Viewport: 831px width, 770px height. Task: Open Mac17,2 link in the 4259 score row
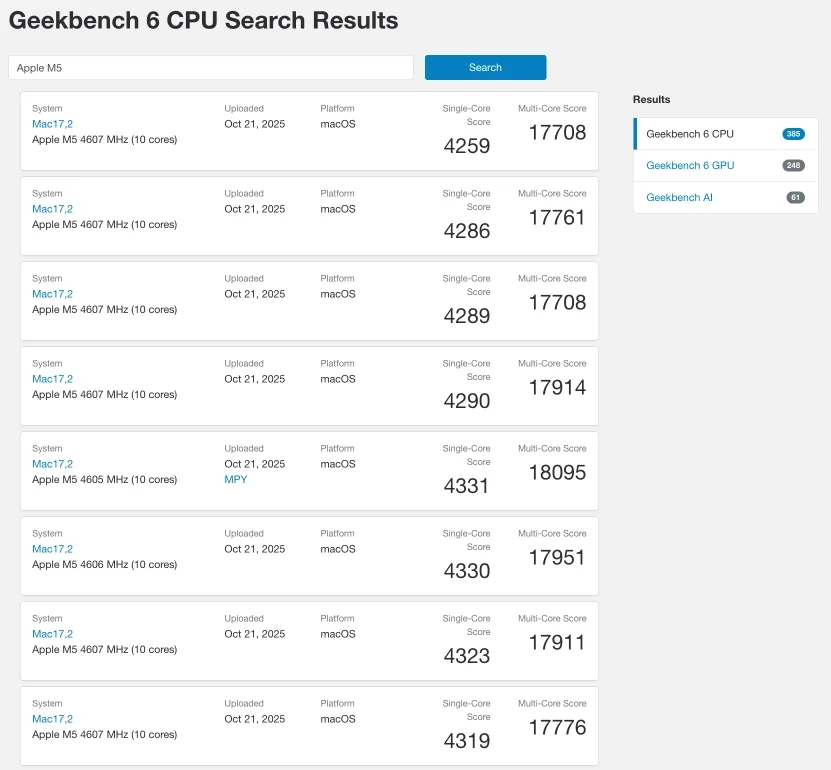[x=52, y=124]
